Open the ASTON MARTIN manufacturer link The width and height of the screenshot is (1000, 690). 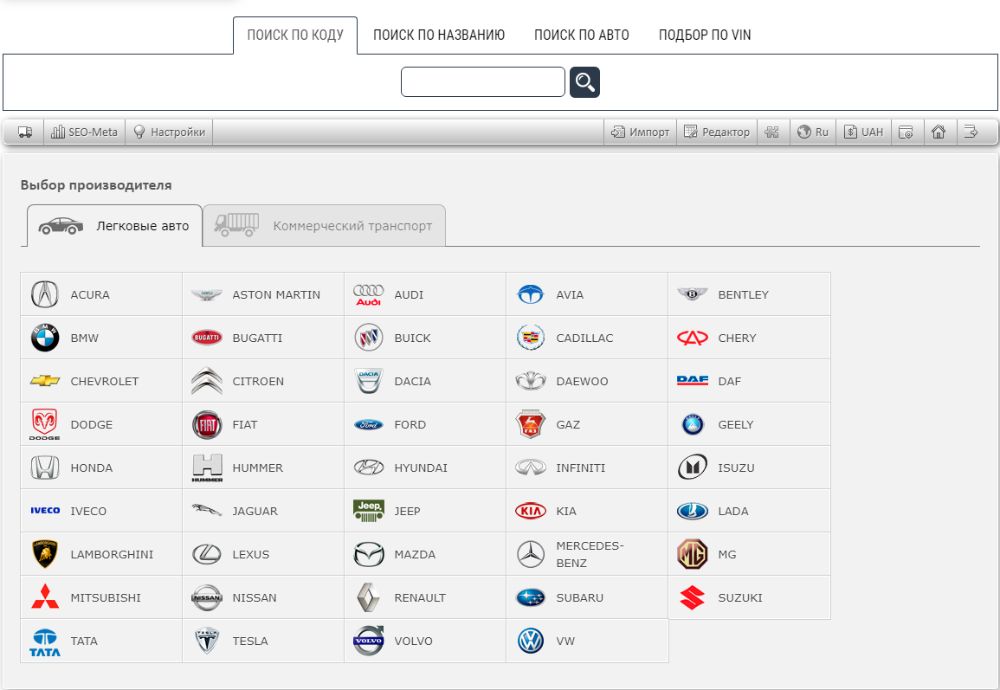pos(276,295)
